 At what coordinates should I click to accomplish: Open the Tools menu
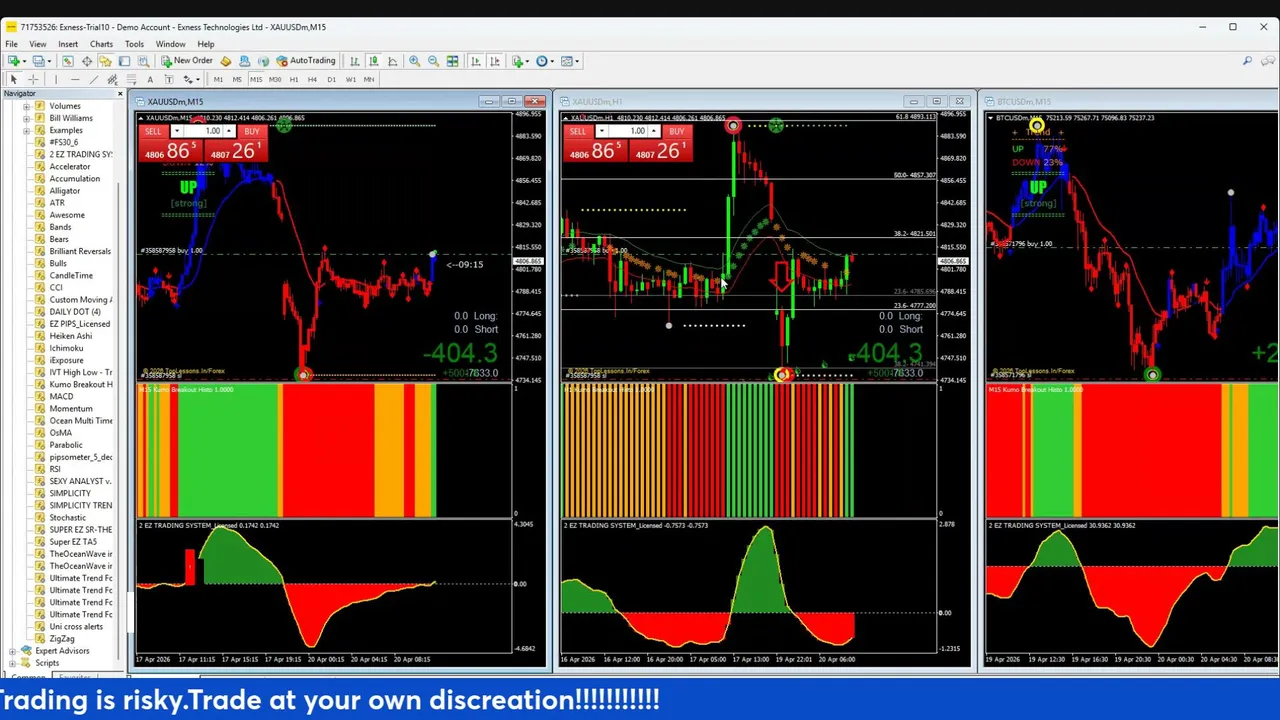(134, 44)
